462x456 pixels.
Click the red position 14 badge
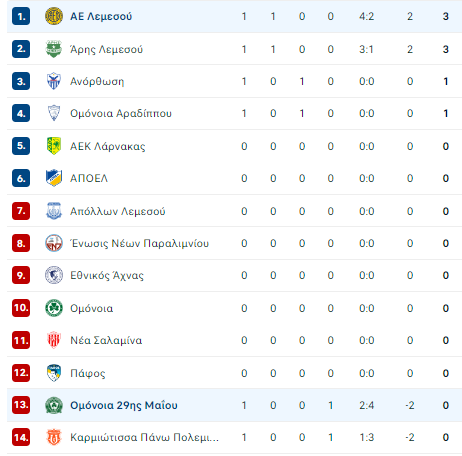[21, 437]
